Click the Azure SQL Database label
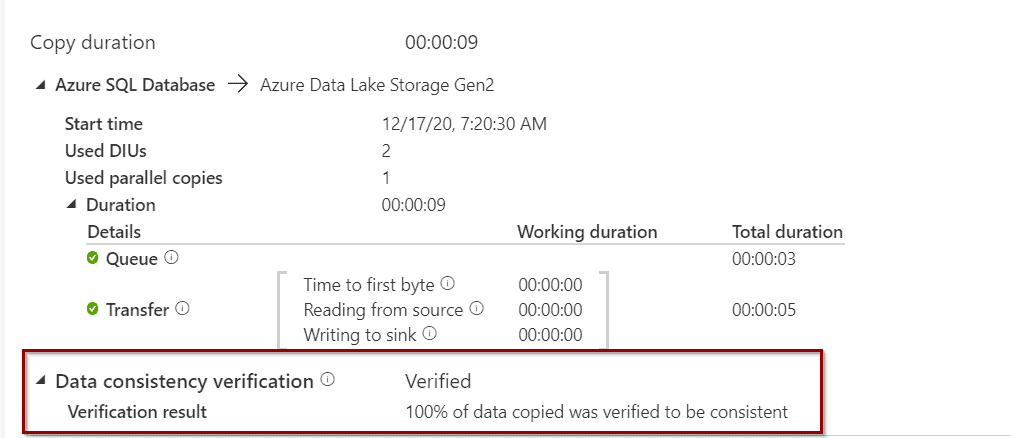Screen dimensions: 1011x438 [135, 85]
